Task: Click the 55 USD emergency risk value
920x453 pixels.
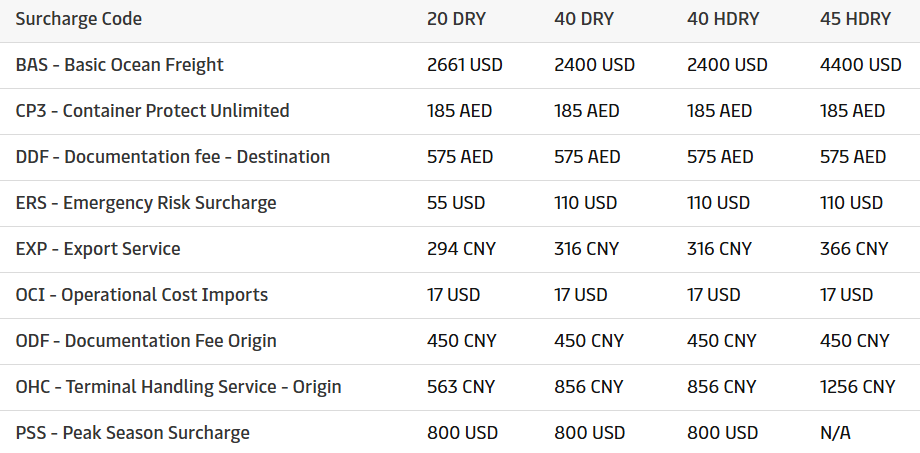Action: (456, 203)
